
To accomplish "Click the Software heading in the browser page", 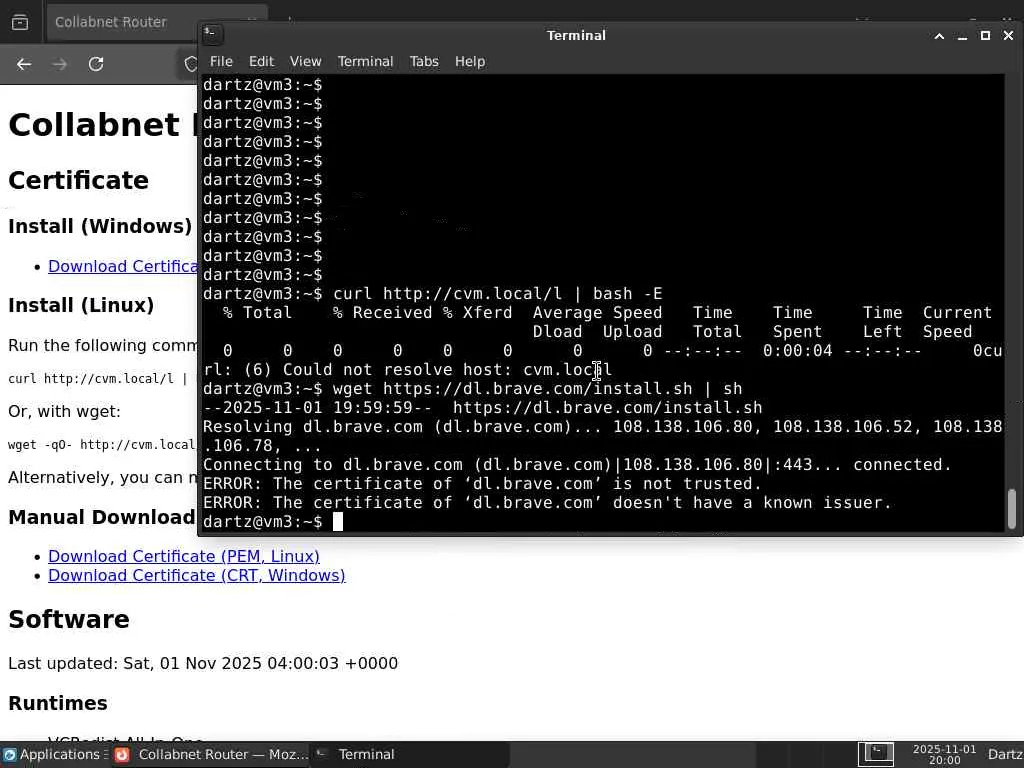I will [69, 619].
